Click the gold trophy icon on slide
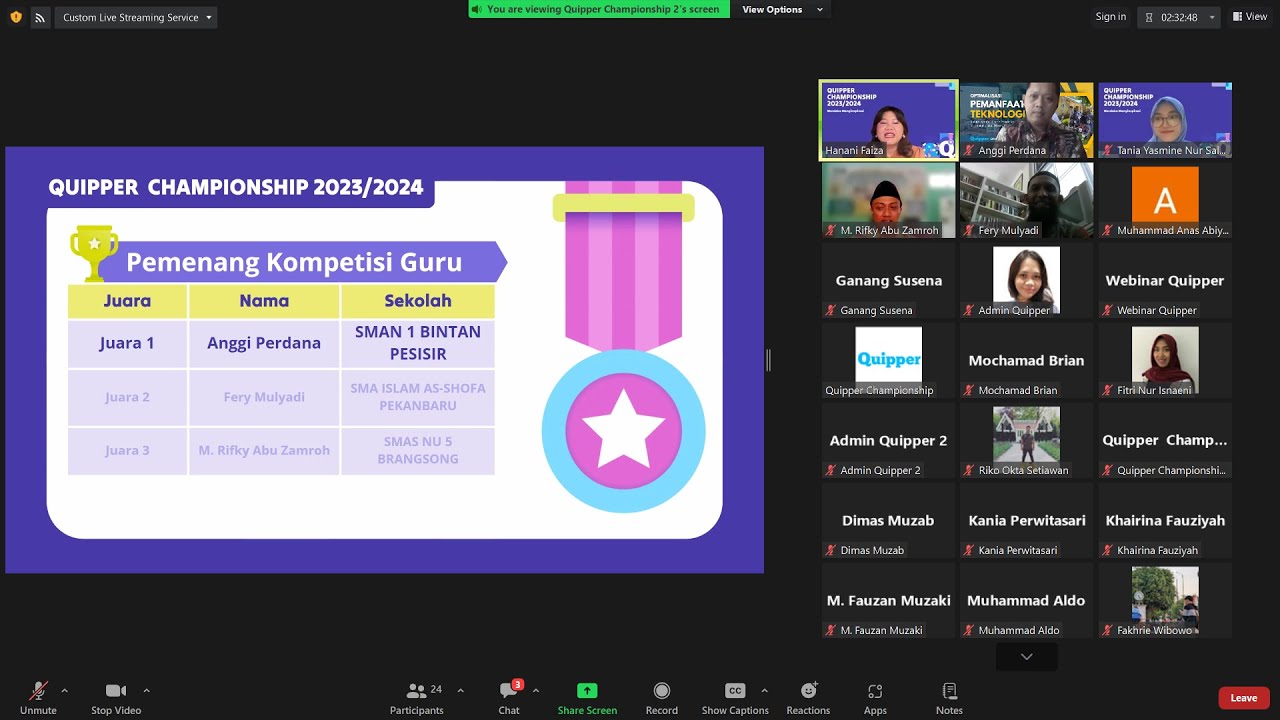Image resolution: width=1280 pixels, height=720 pixels. pos(94,253)
